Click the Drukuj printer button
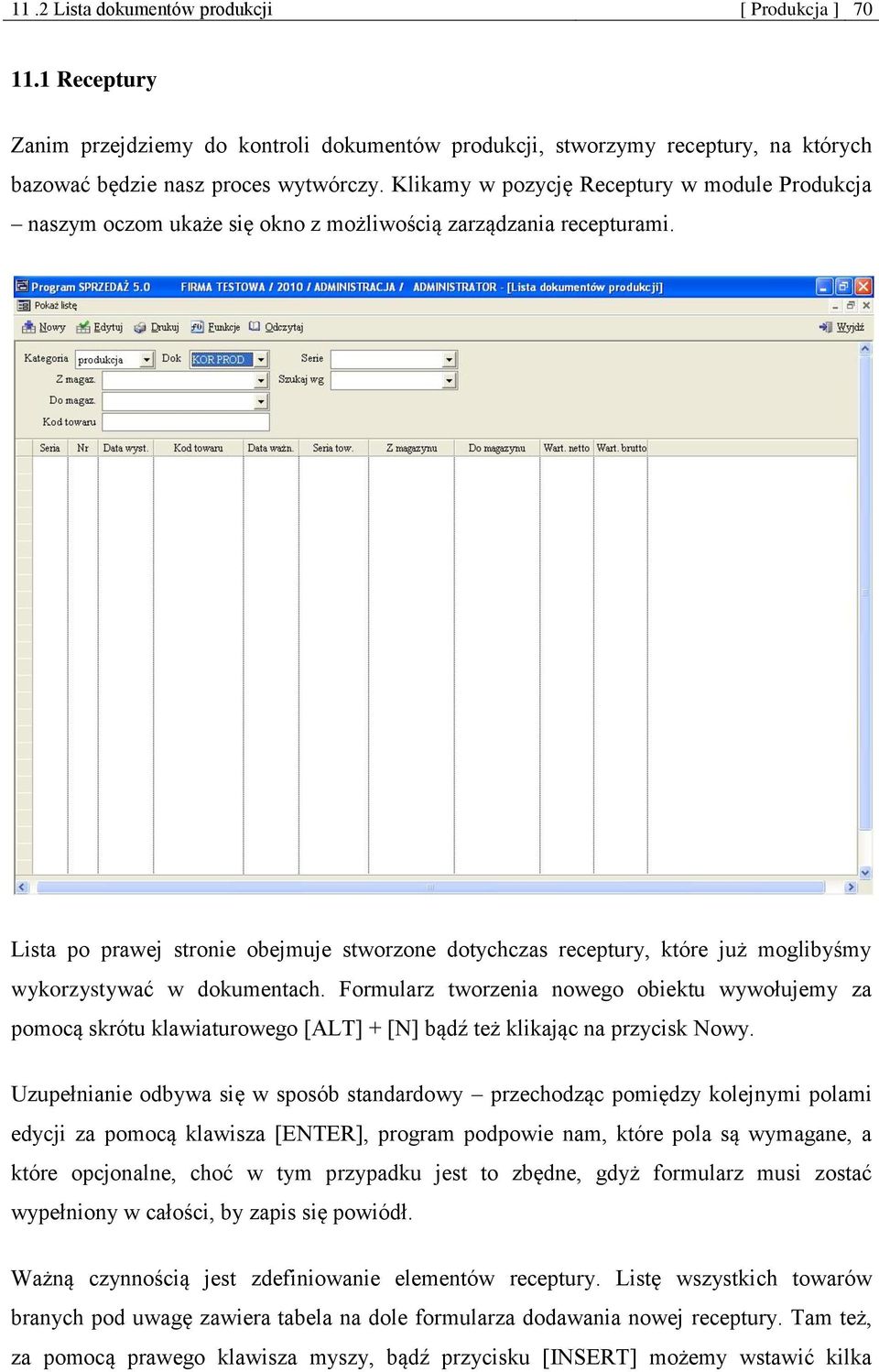 (x=157, y=327)
